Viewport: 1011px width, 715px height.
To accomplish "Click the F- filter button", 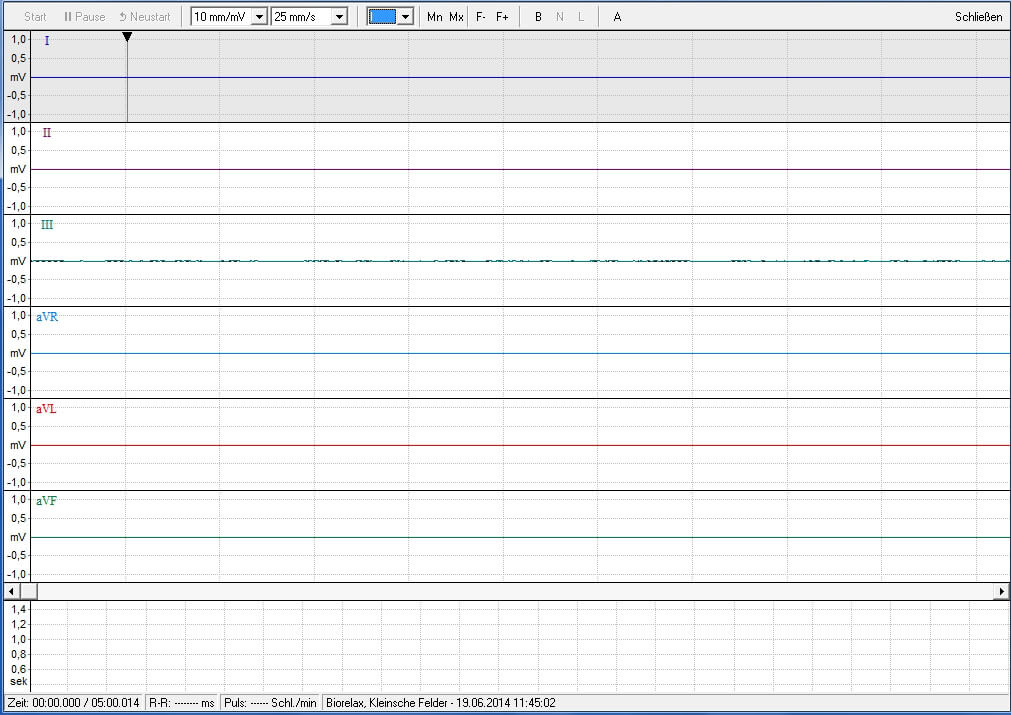I will (480, 17).
